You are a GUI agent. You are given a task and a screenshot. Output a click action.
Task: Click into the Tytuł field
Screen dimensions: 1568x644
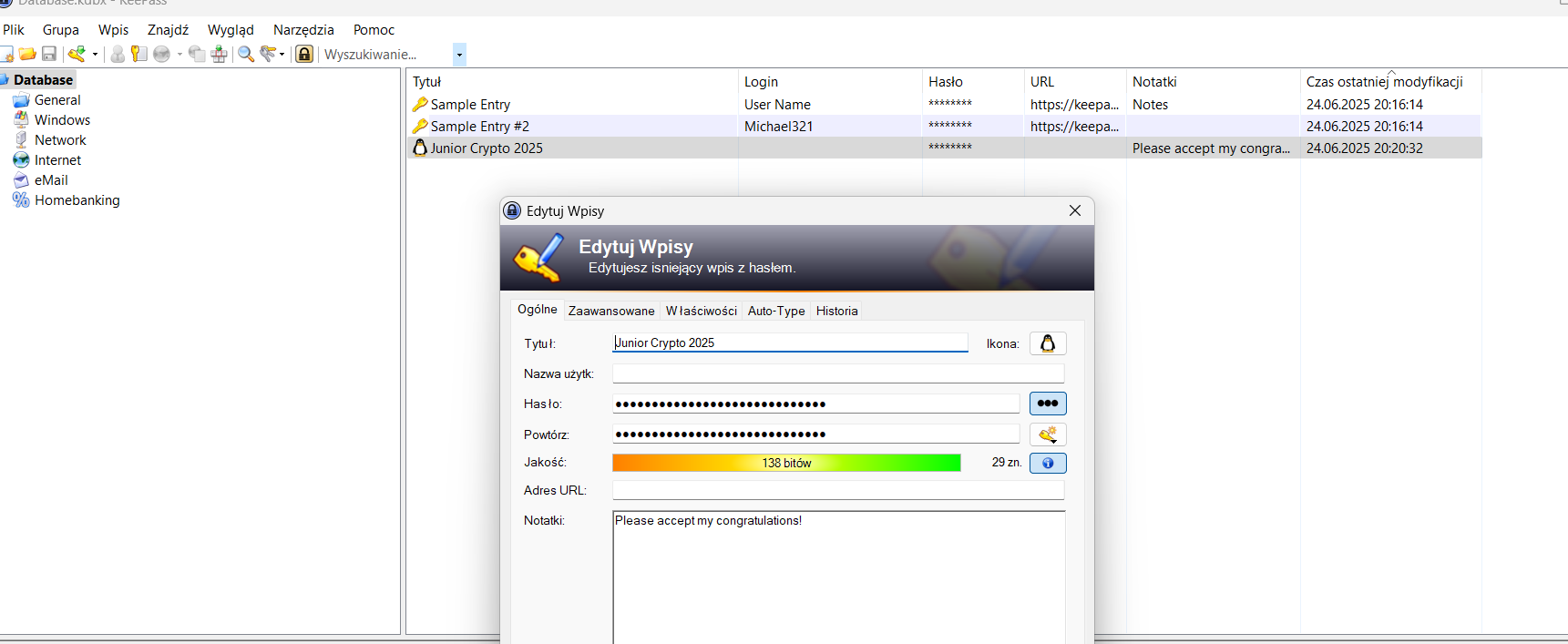coord(790,342)
